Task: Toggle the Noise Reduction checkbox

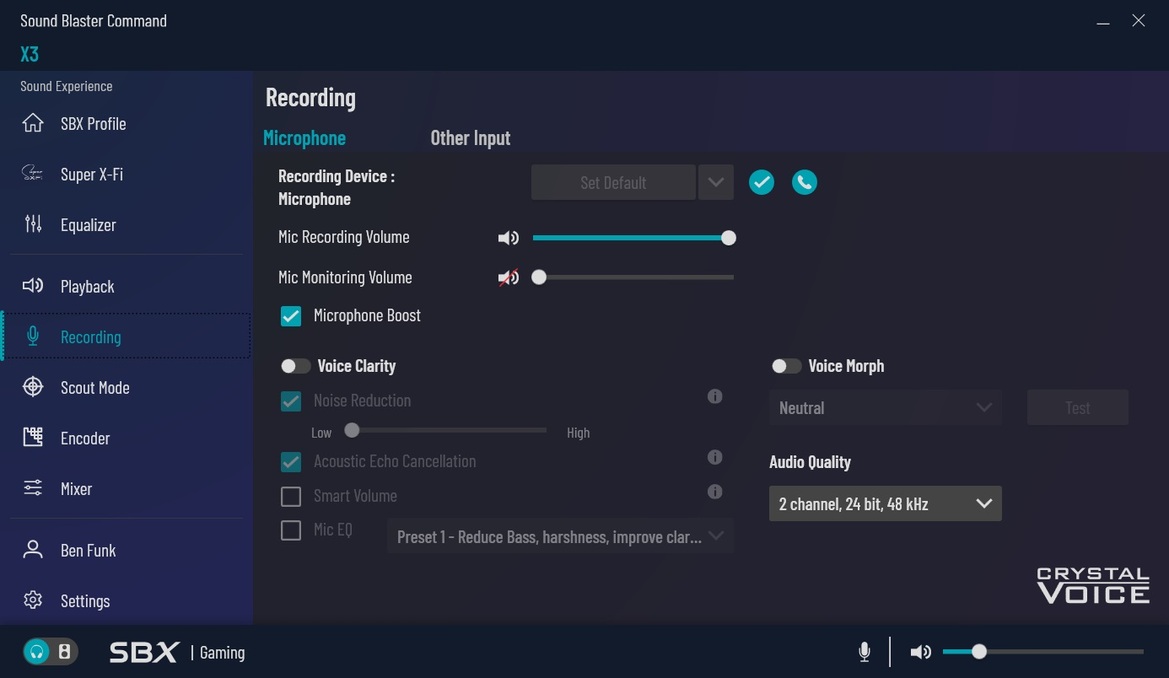Action: point(291,401)
